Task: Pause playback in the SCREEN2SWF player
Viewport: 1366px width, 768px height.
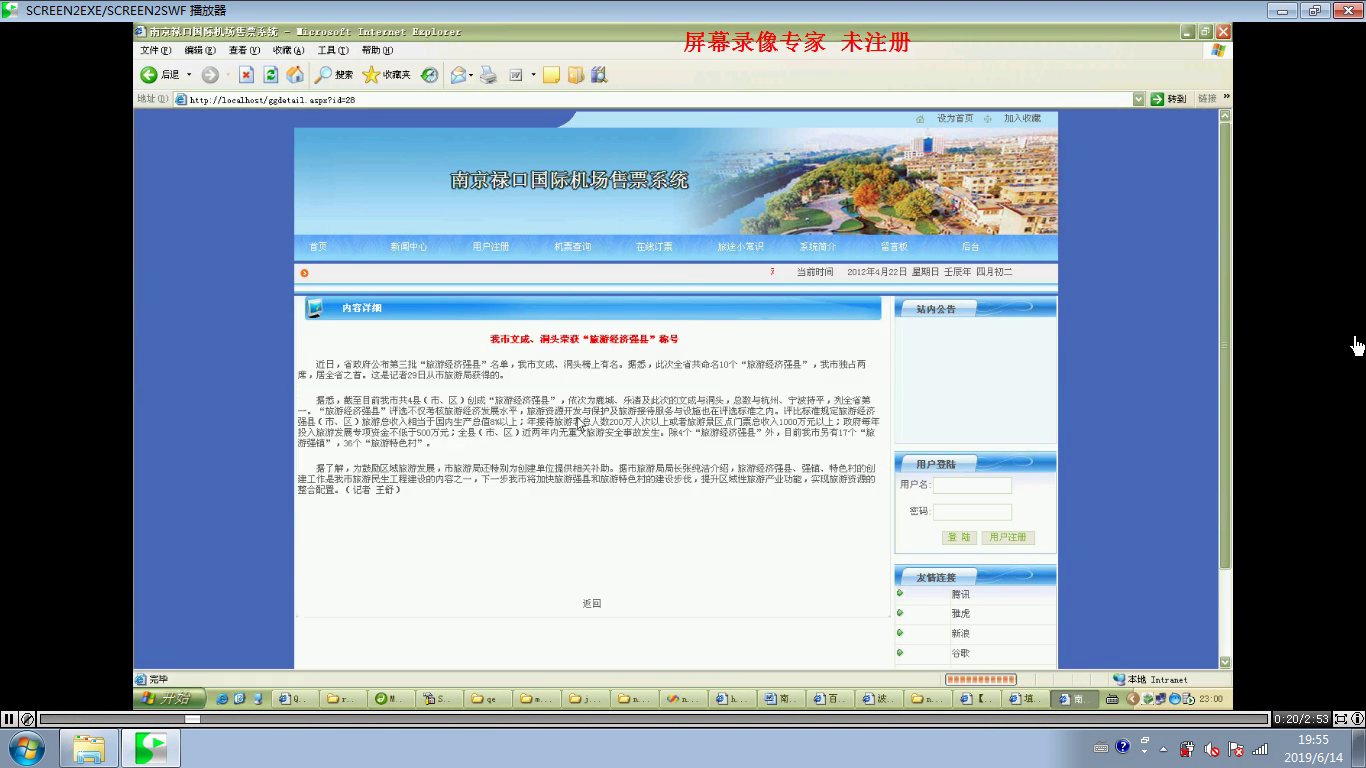Action: tap(9, 719)
